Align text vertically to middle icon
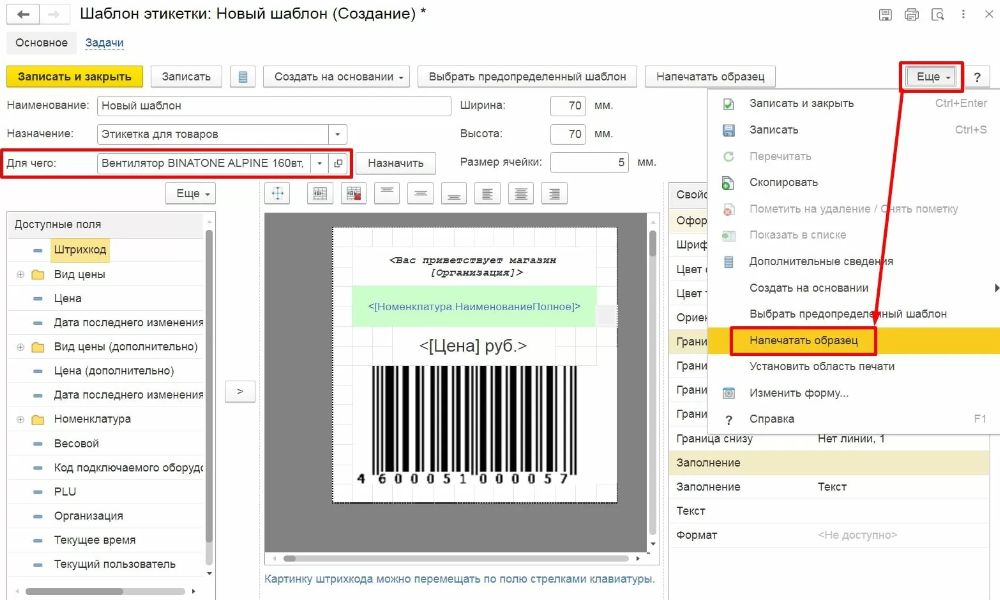 coord(420,193)
